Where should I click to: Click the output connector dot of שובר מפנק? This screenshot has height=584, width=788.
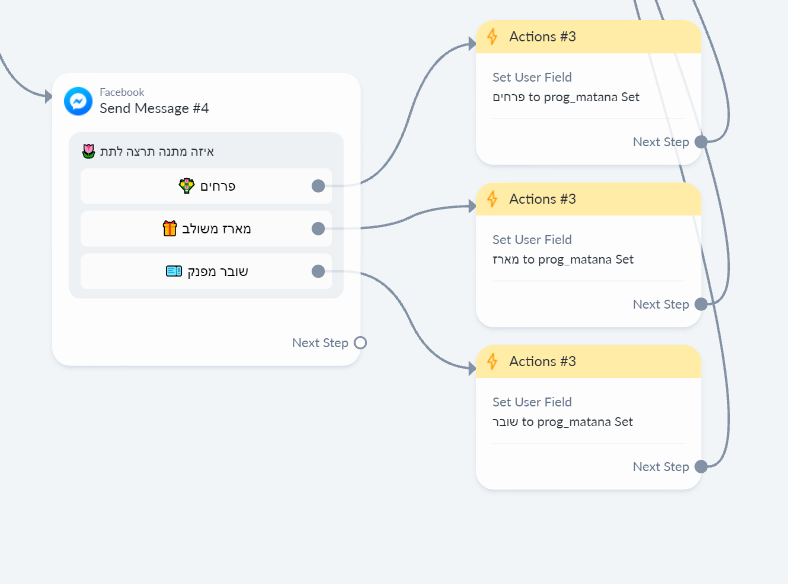[x=318, y=271]
